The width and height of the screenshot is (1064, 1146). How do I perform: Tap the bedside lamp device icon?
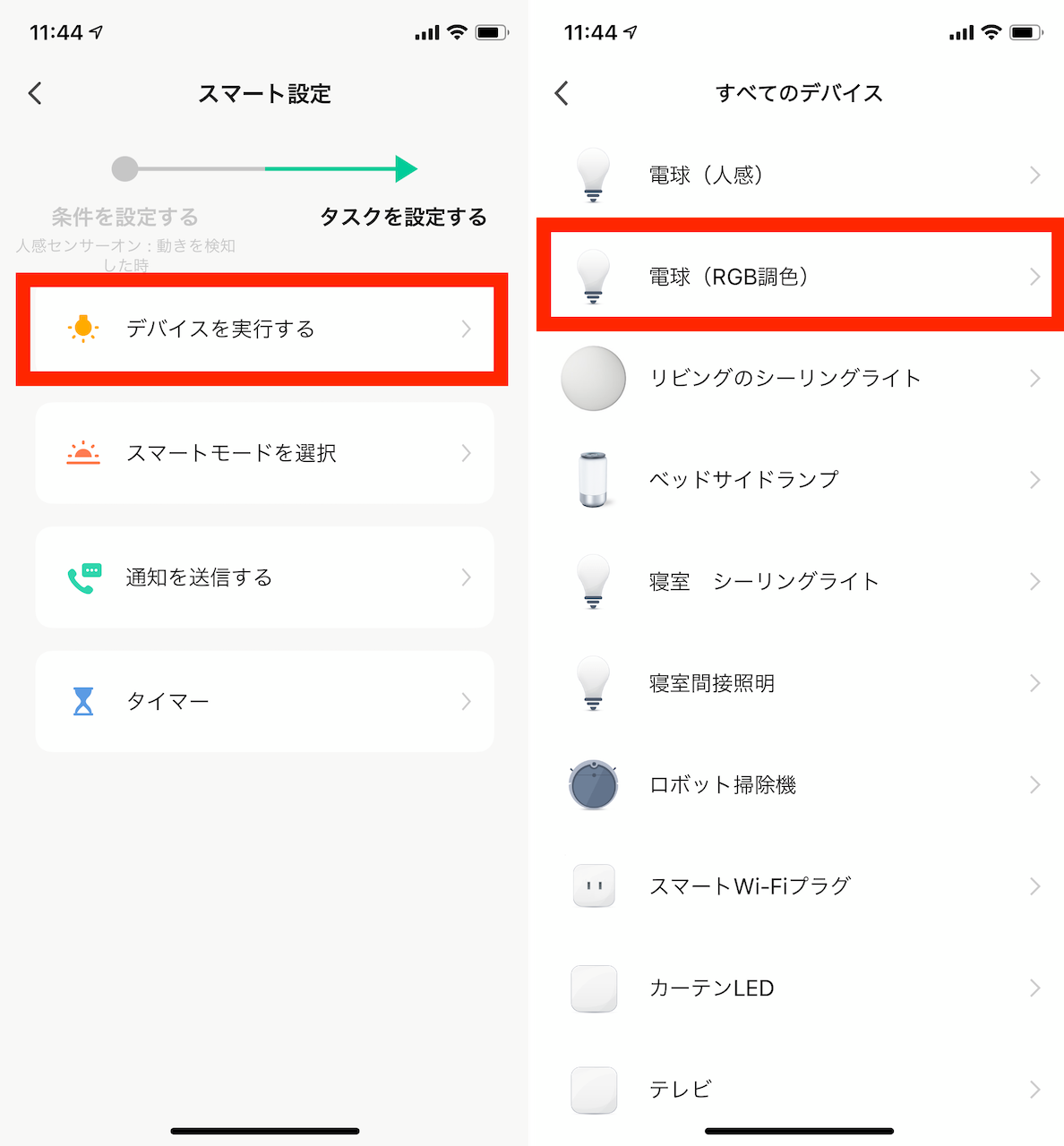(593, 480)
